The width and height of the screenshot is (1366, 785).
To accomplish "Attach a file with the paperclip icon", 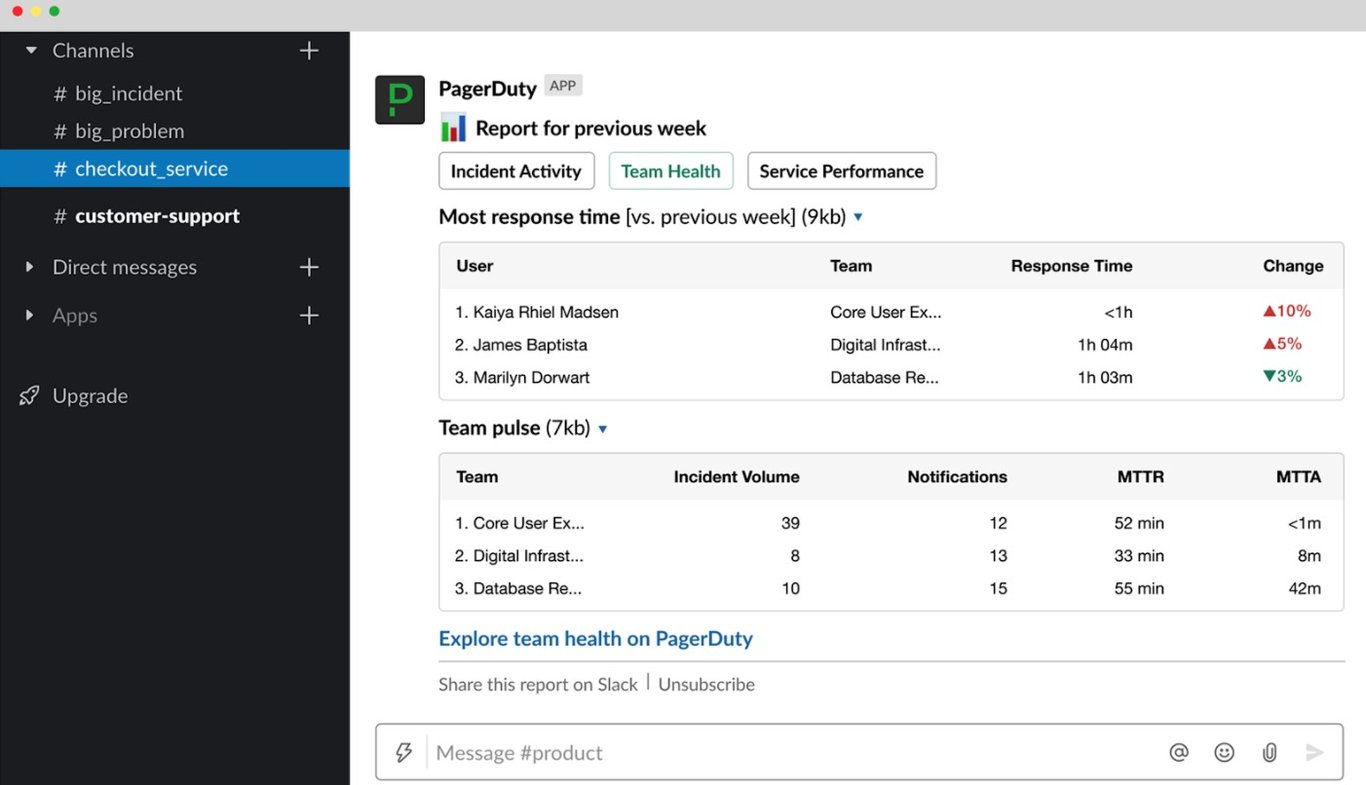I will (x=1269, y=752).
